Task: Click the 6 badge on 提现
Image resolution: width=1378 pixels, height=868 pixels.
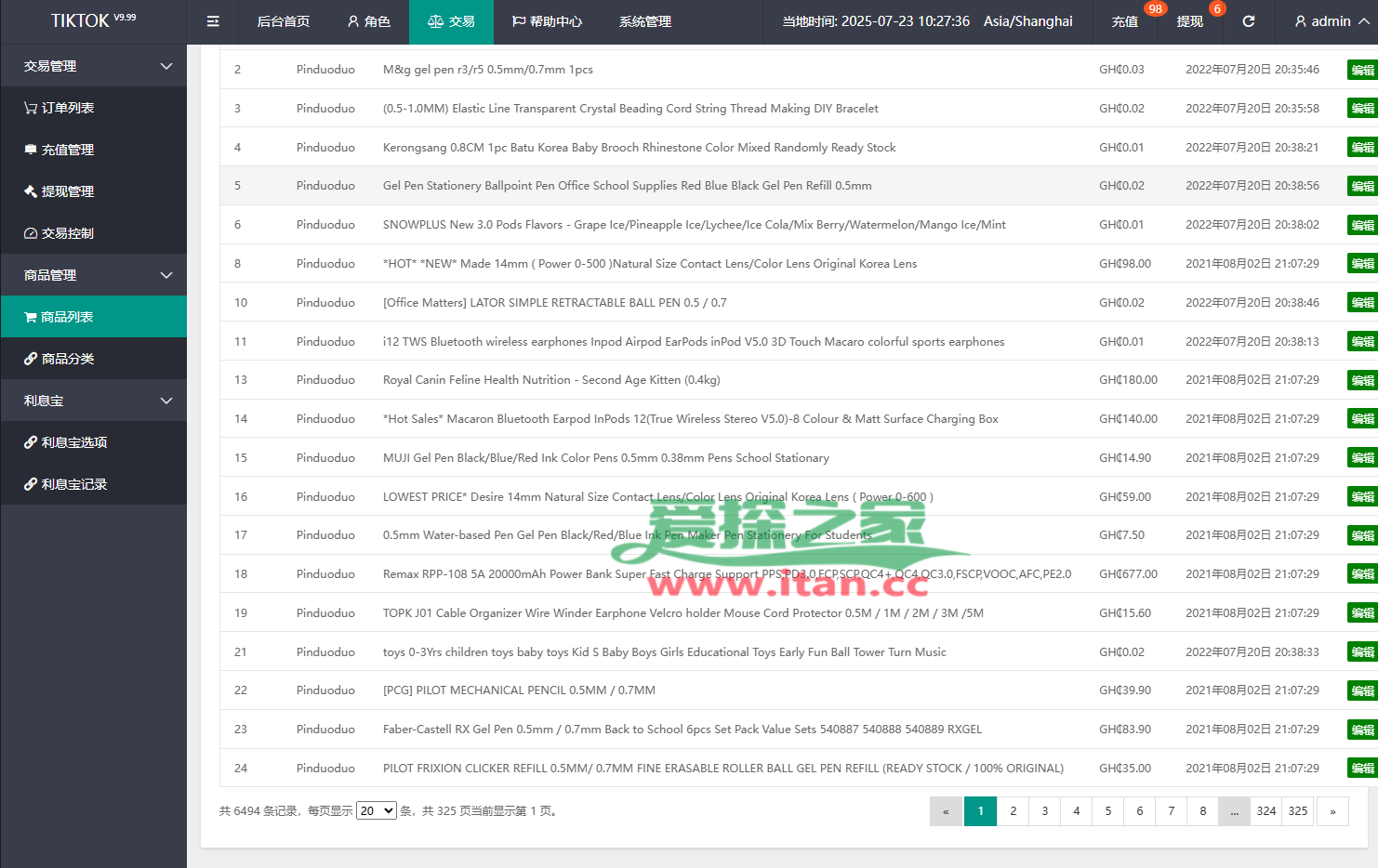Action: (1217, 9)
